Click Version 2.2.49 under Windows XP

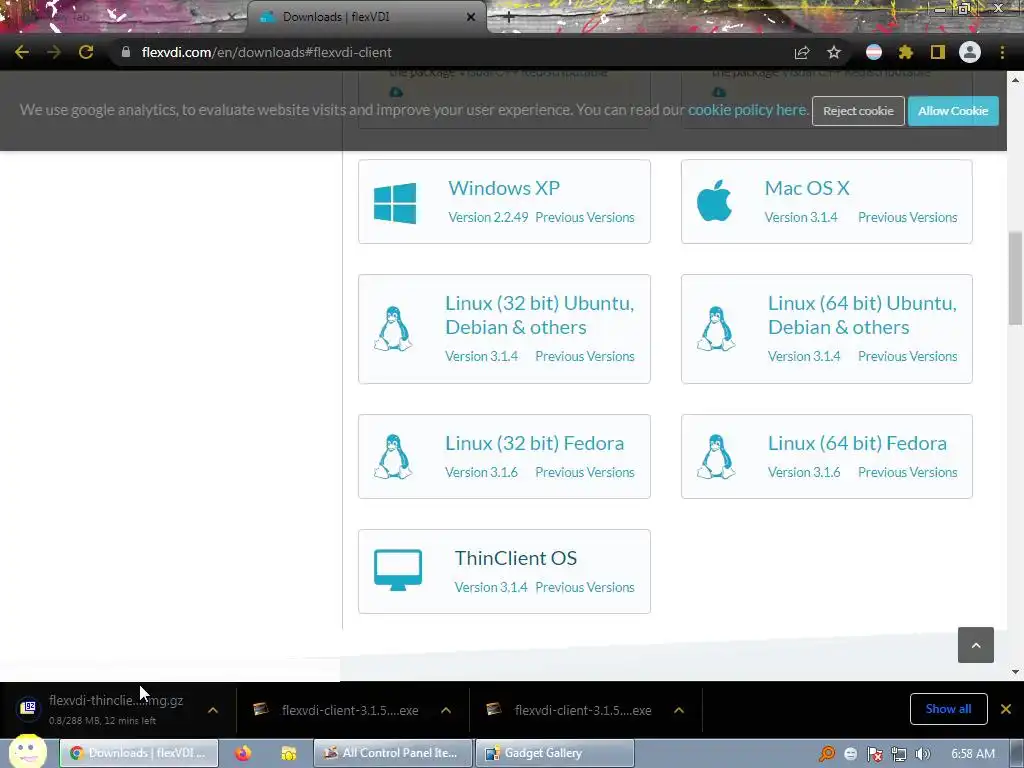tap(488, 217)
